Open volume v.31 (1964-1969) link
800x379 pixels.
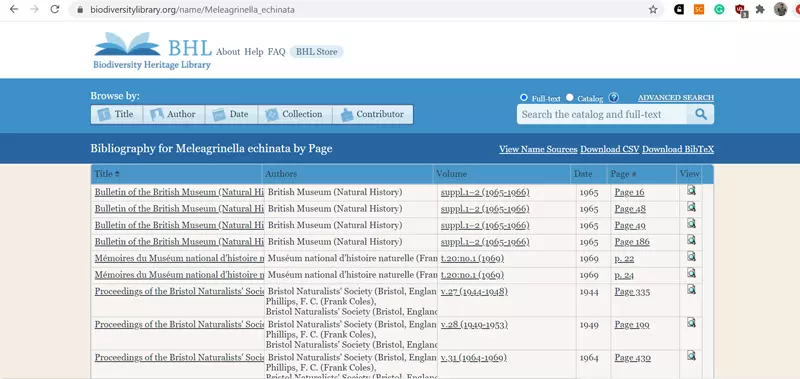tap(473, 358)
